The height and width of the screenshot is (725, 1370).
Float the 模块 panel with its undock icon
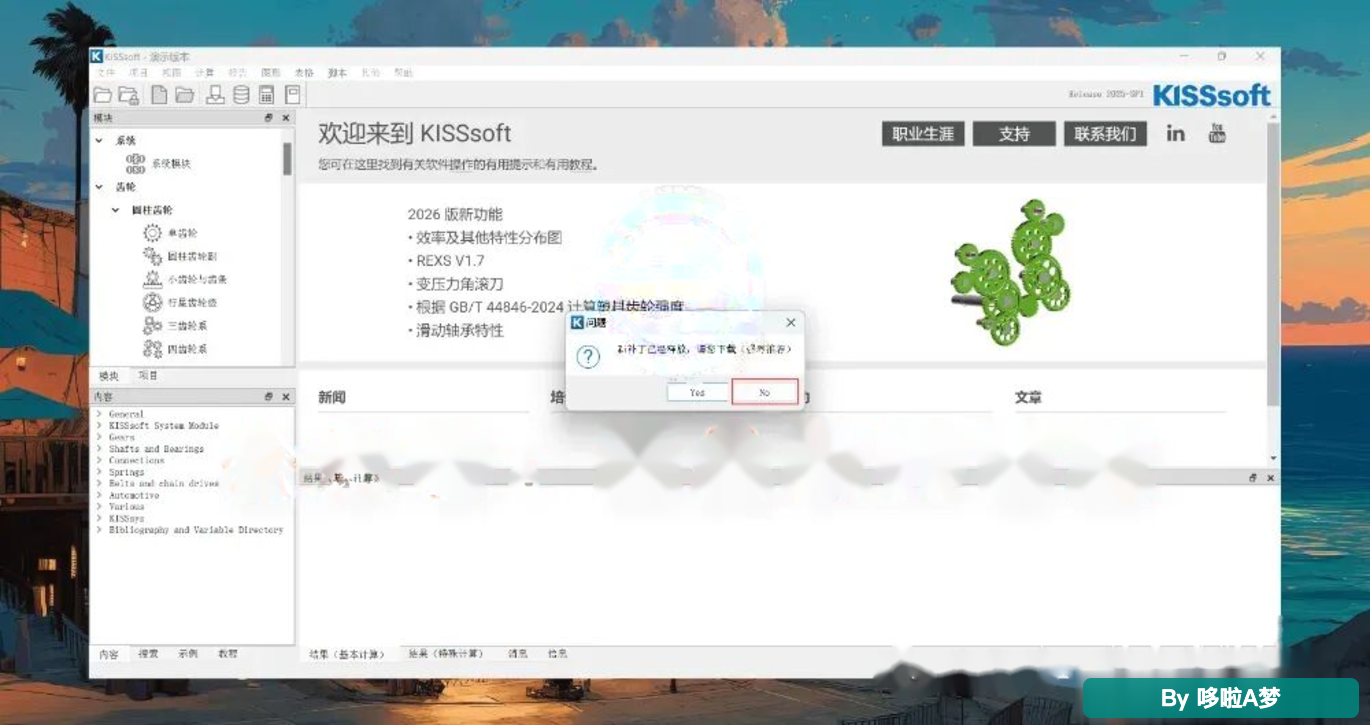tap(268, 118)
